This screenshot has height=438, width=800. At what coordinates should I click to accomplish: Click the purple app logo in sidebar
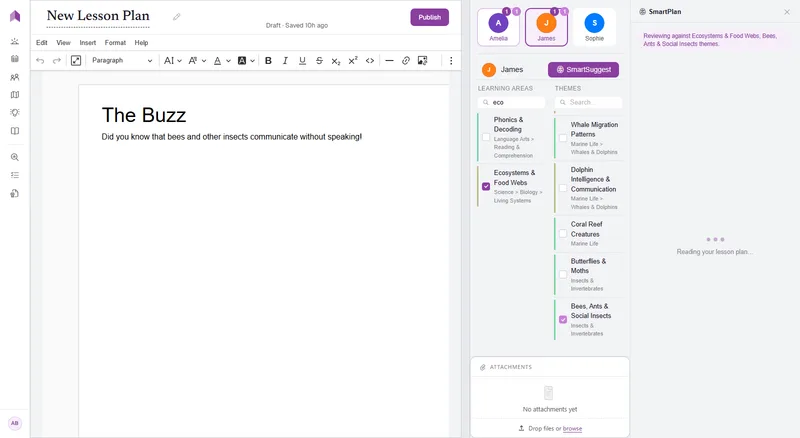15,16
